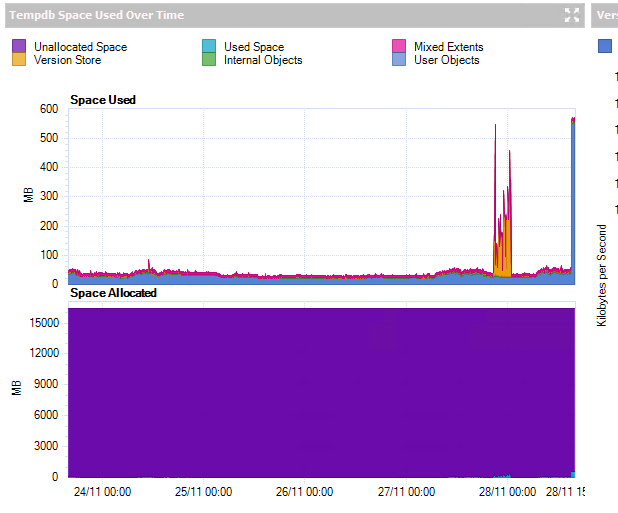Click the Space Allocated chart title
This screenshot has height=513, width=618.
(x=114, y=293)
